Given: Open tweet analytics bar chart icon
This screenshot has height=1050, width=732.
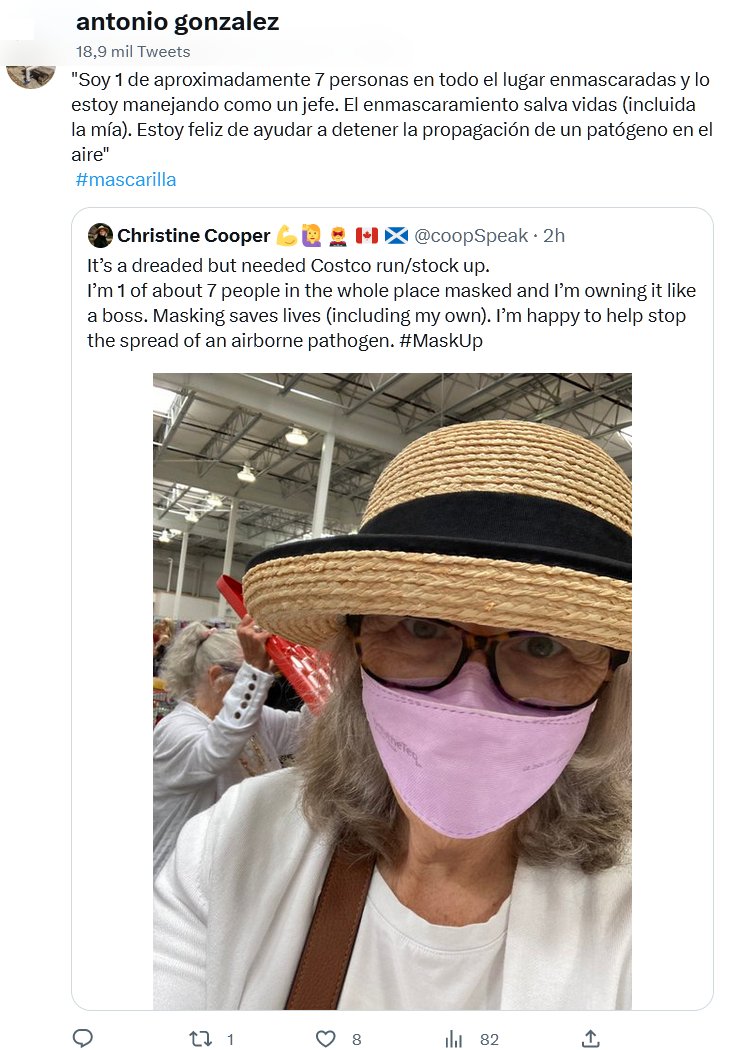Looking at the screenshot, I should 453,1039.
